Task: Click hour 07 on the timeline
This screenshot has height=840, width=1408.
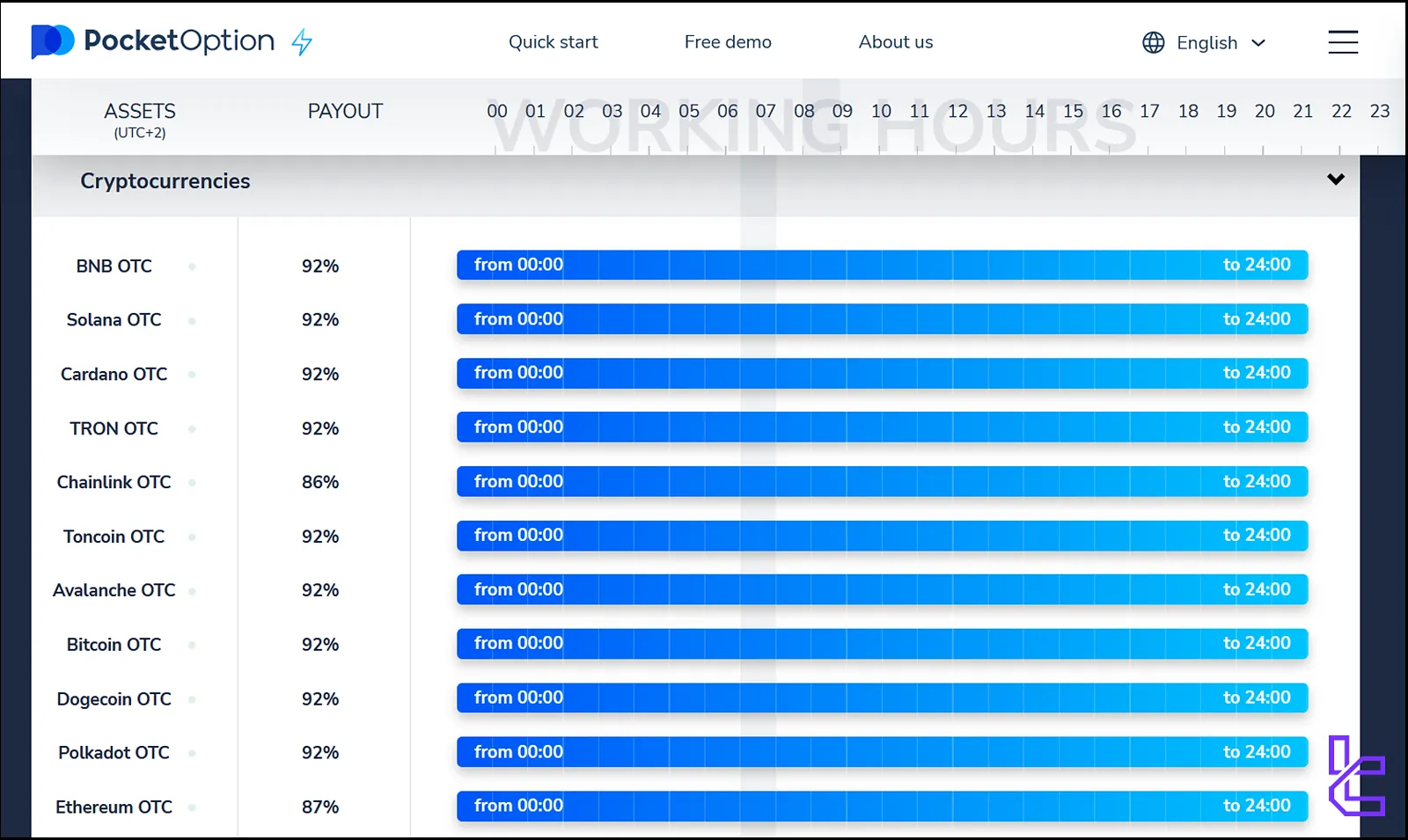Action: (x=766, y=111)
